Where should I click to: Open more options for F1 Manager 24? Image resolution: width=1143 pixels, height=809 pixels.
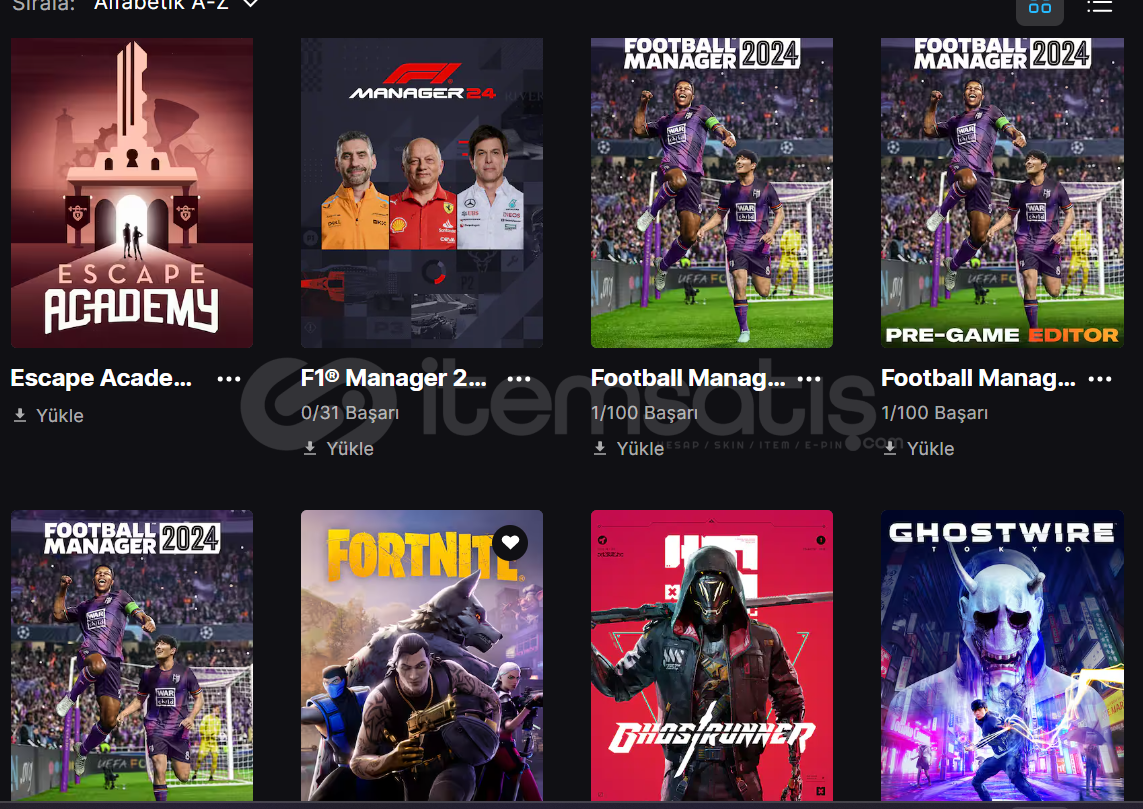click(x=519, y=379)
